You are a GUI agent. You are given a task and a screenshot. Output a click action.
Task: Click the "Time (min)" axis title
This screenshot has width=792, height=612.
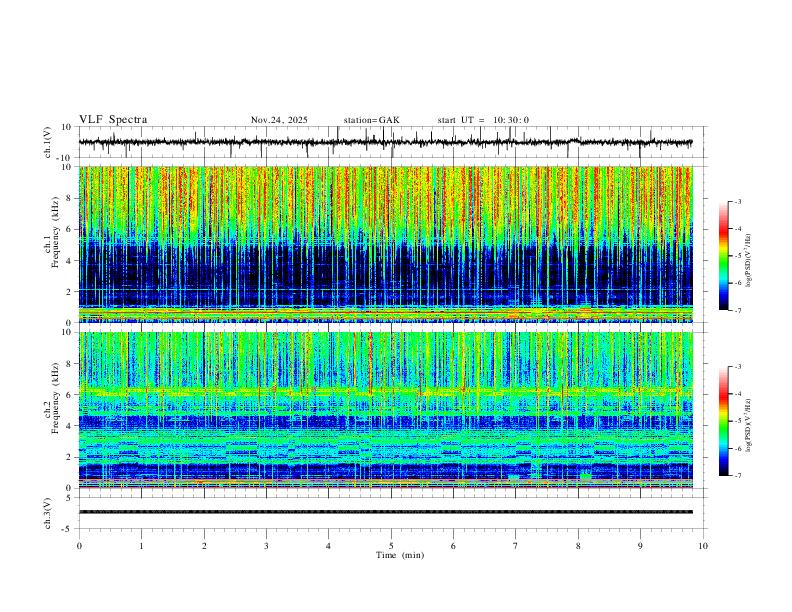400,555
